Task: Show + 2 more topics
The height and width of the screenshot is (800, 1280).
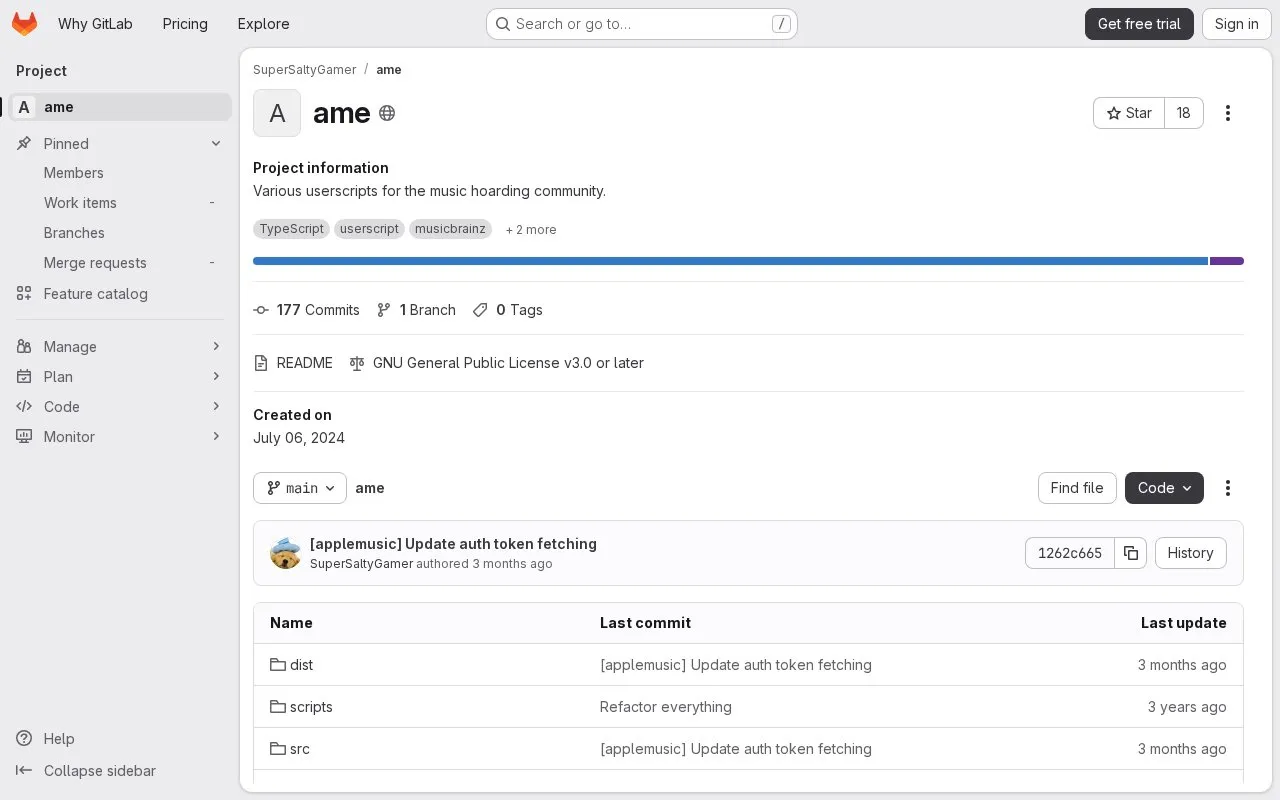Action: [531, 230]
